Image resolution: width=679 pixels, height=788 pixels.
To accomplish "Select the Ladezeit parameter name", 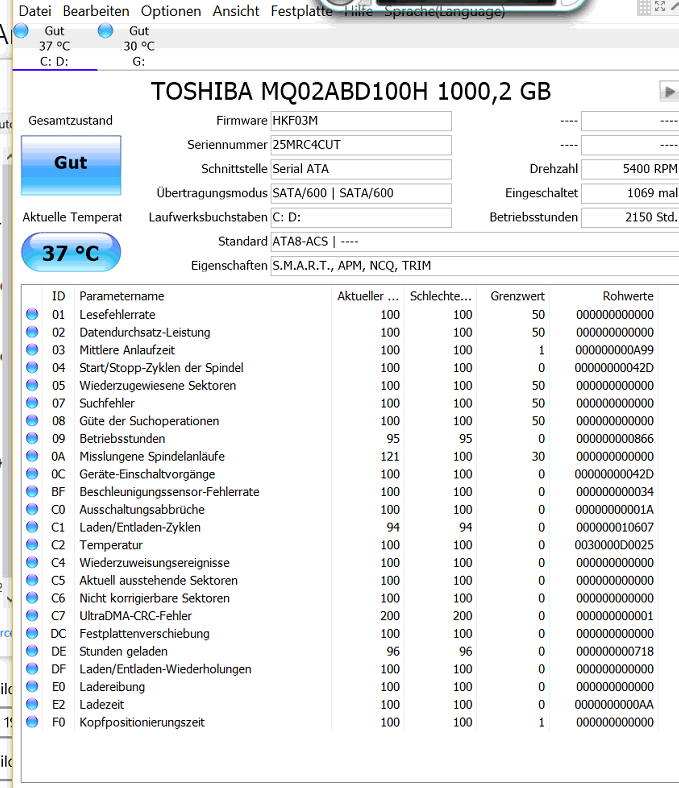I will pos(102,705).
